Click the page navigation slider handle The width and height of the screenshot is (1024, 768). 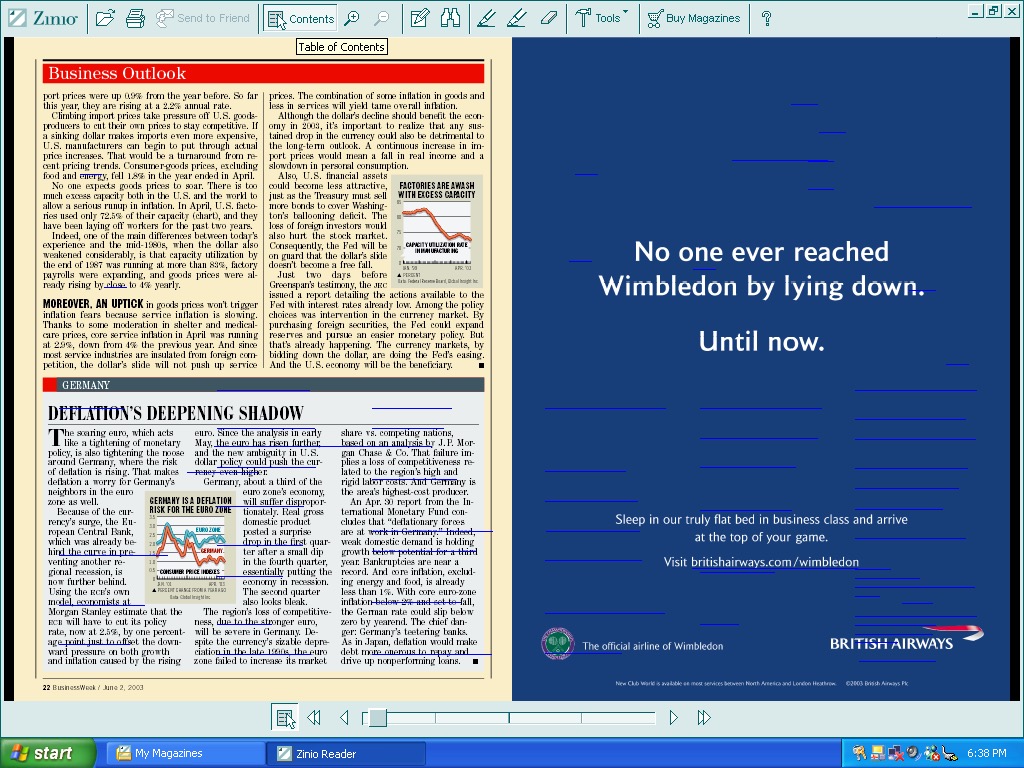(377, 717)
